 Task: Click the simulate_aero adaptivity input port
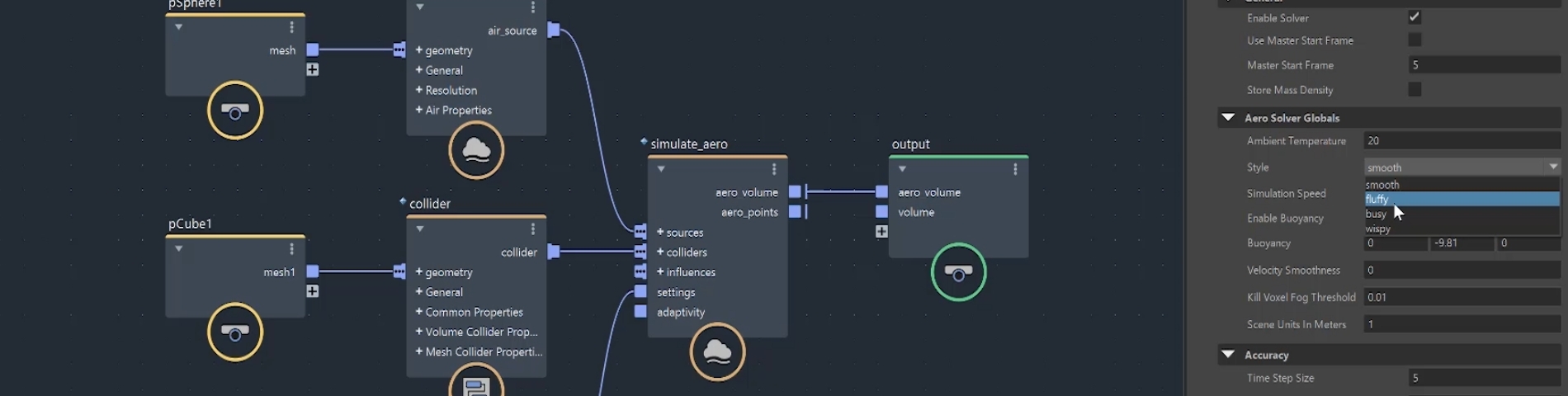(x=640, y=311)
